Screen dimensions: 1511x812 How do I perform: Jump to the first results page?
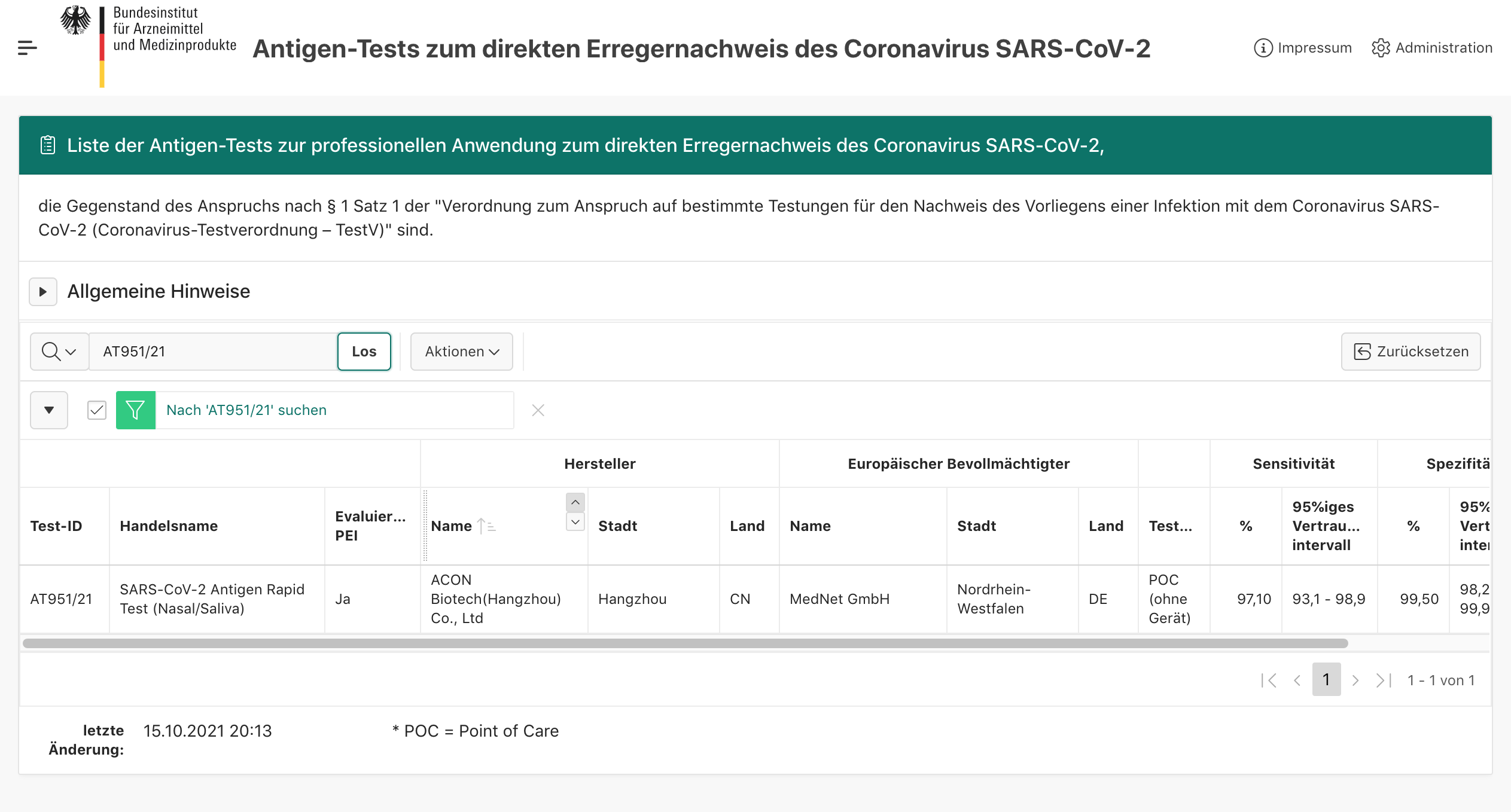[x=1269, y=680]
